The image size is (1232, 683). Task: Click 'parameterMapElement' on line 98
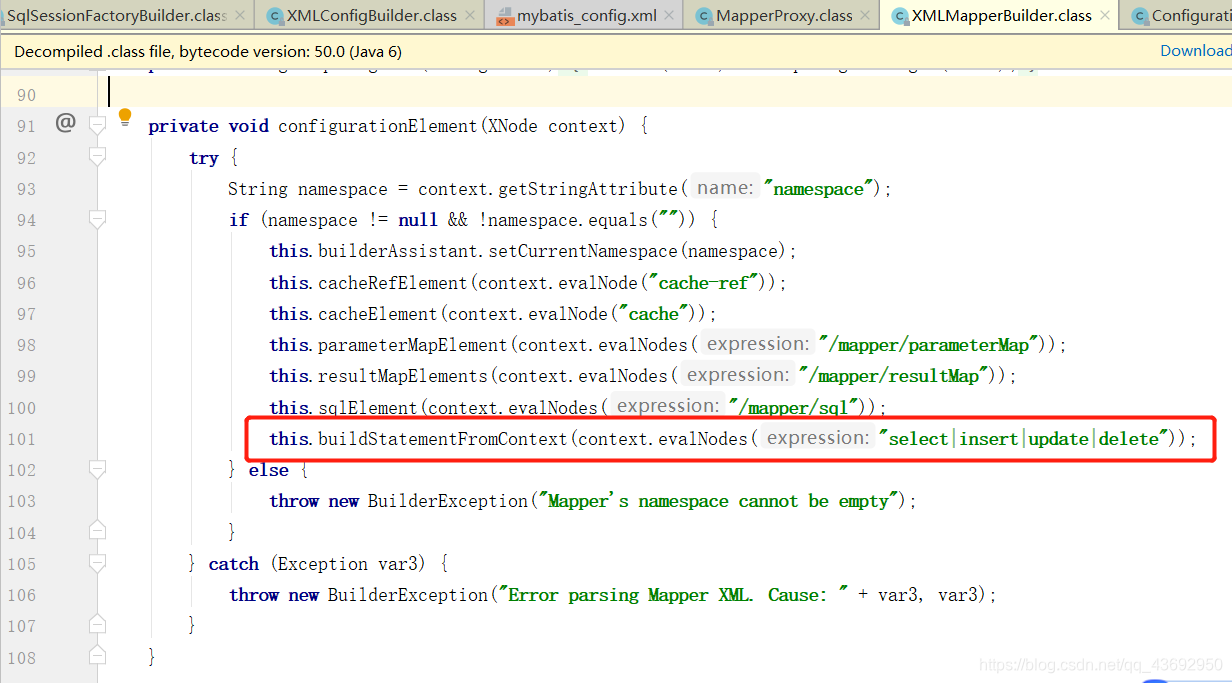pos(413,345)
